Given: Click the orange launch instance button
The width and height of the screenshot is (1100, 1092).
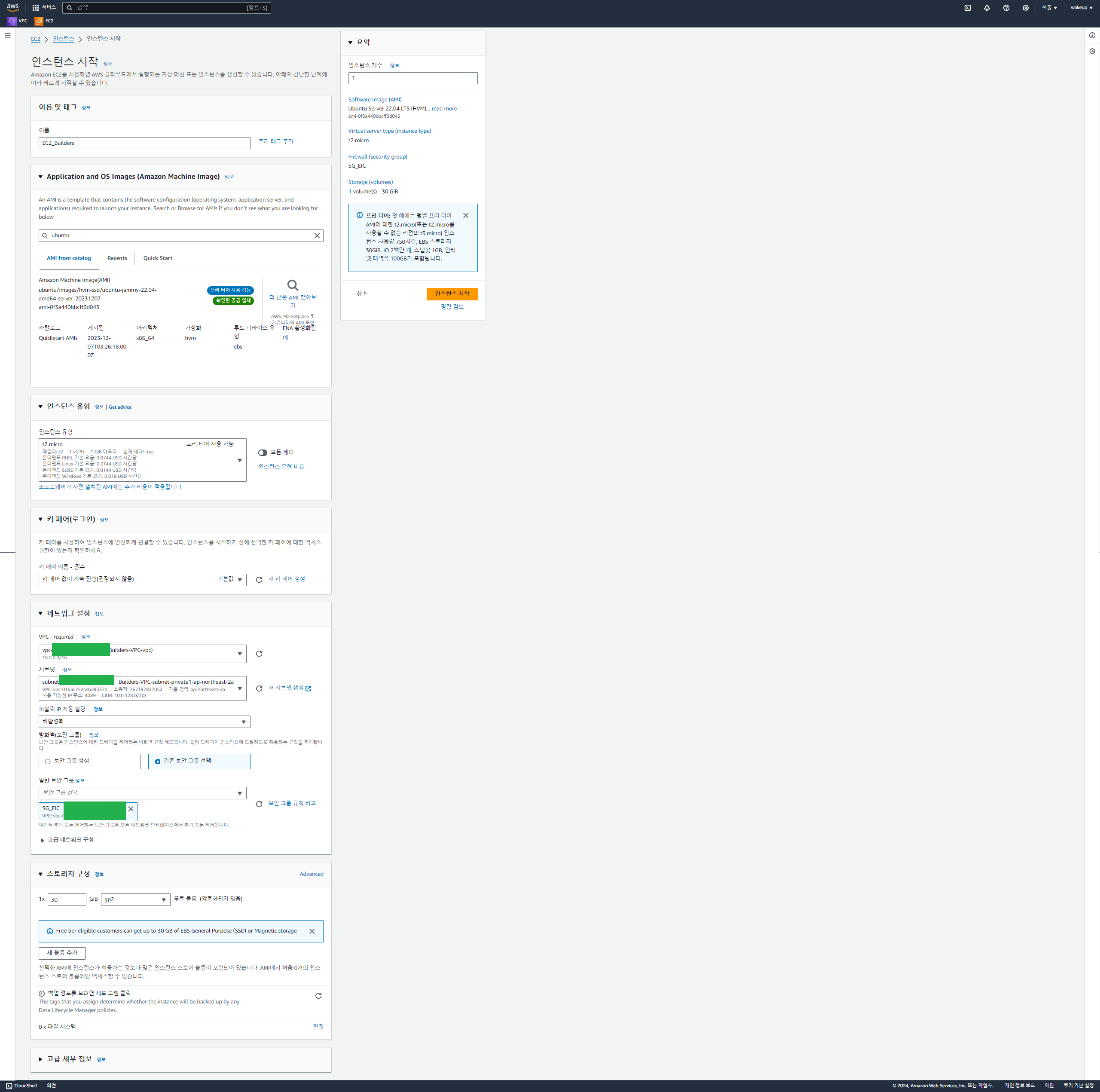Looking at the screenshot, I should (x=452, y=294).
